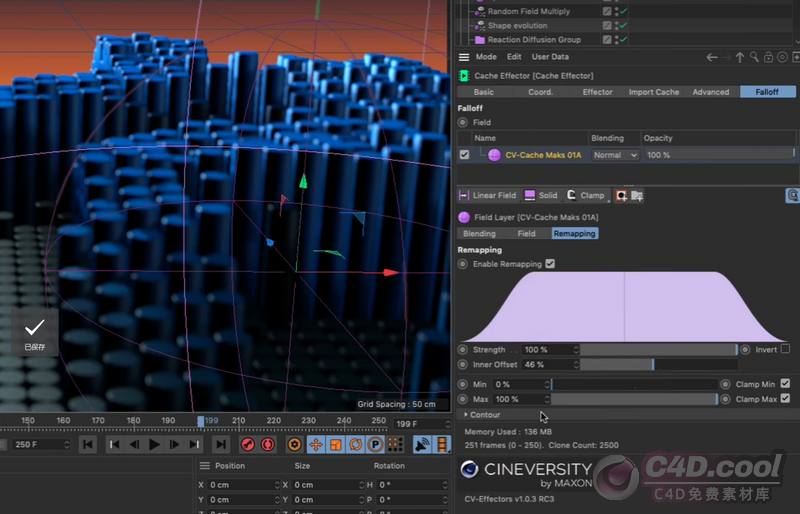Toggle Scale keyframing orange square icon
The height and width of the screenshot is (514, 800).
[x=335, y=445]
